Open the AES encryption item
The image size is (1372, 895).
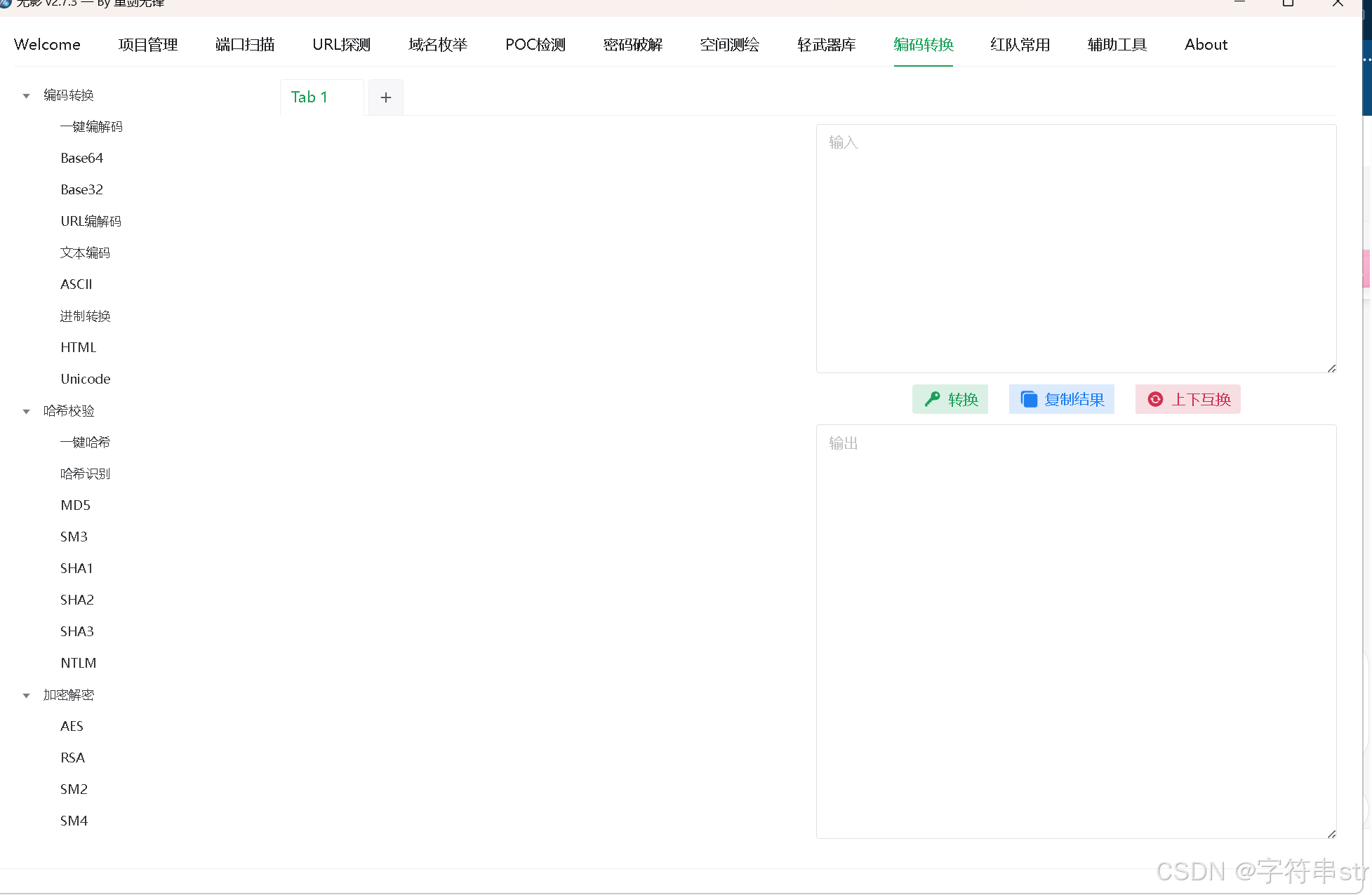click(x=72, y=727)
